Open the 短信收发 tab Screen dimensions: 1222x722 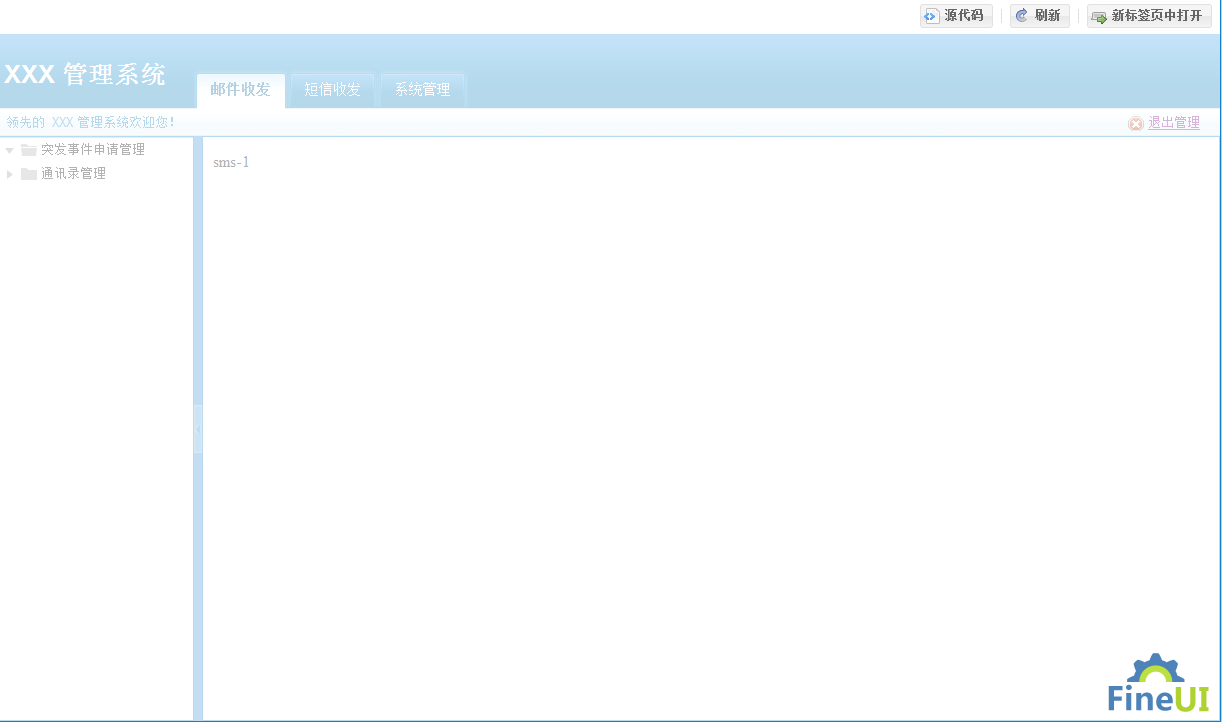[332, 90]
